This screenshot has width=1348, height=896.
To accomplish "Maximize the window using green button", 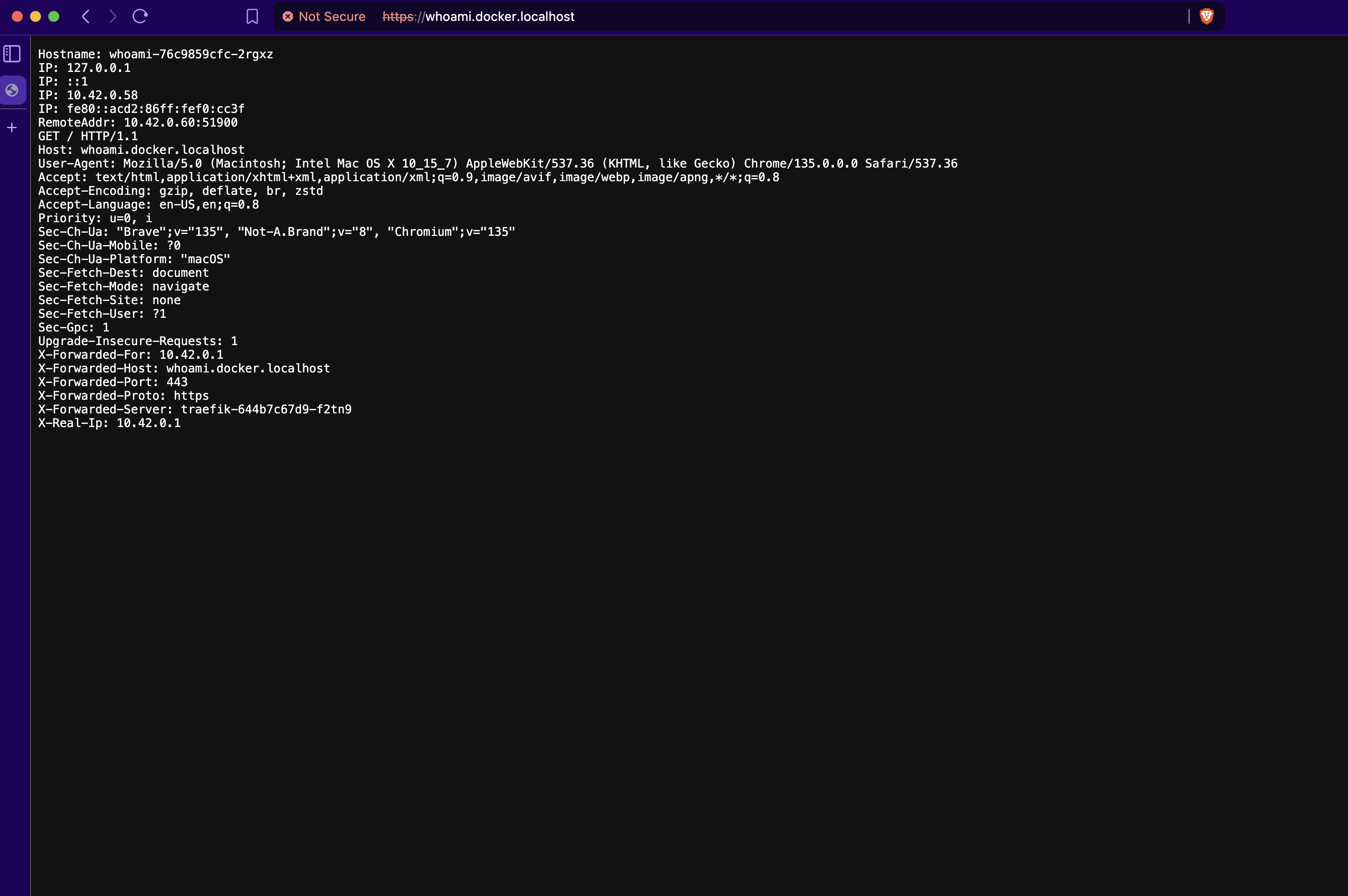I will click(x=54, y=16).
